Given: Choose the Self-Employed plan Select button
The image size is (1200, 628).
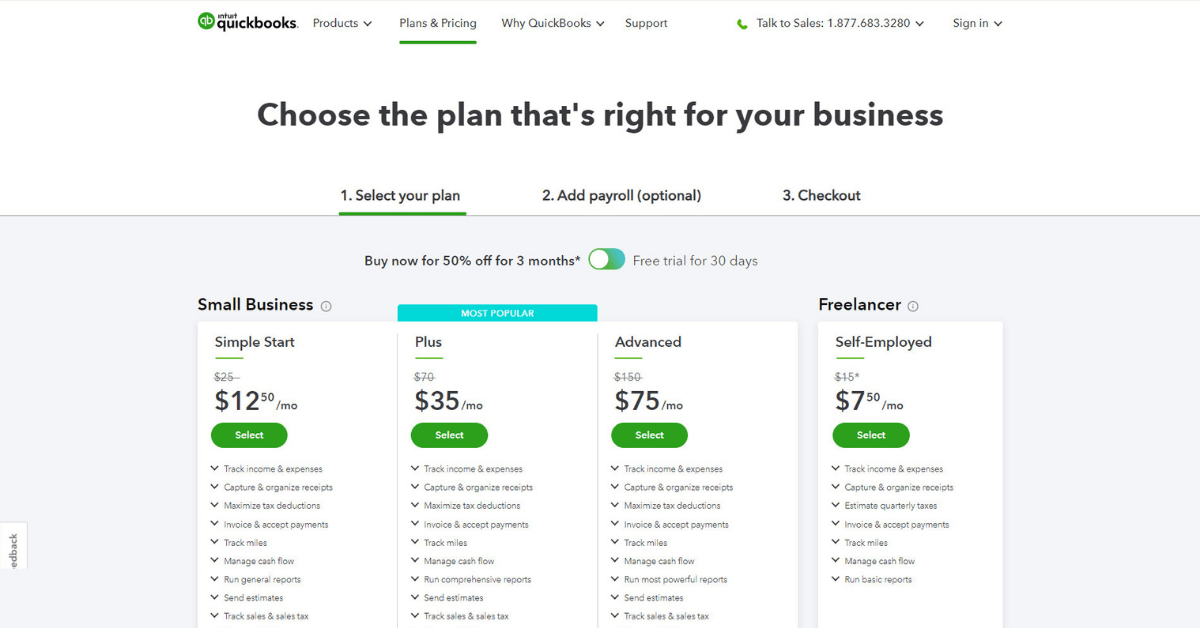Looking at the screenshot, I should click(871, 435).
